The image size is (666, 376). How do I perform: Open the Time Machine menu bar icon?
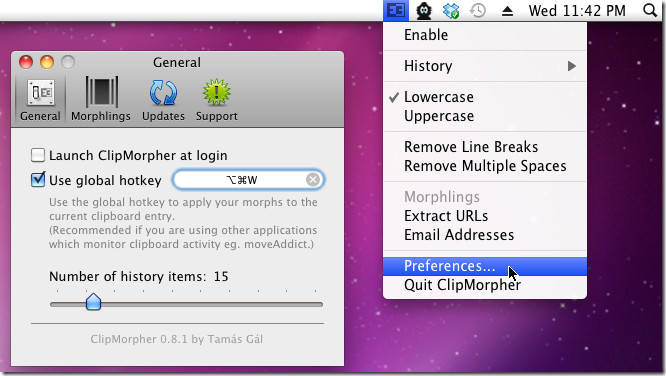478,11
